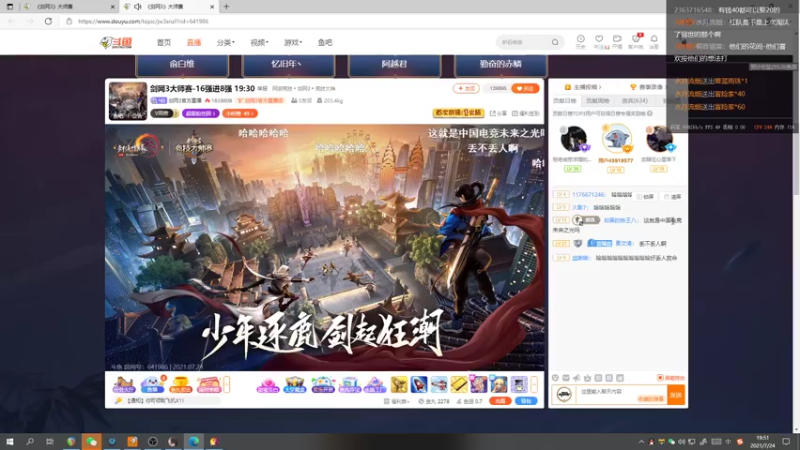800x450 pixels.
Task: Open the notifications bell icon
Action: [654, 41]
